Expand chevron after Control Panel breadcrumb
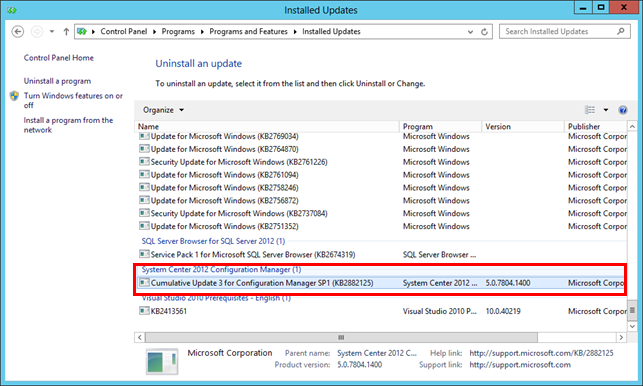Screen dimensions: 643x386 [155, 32]
